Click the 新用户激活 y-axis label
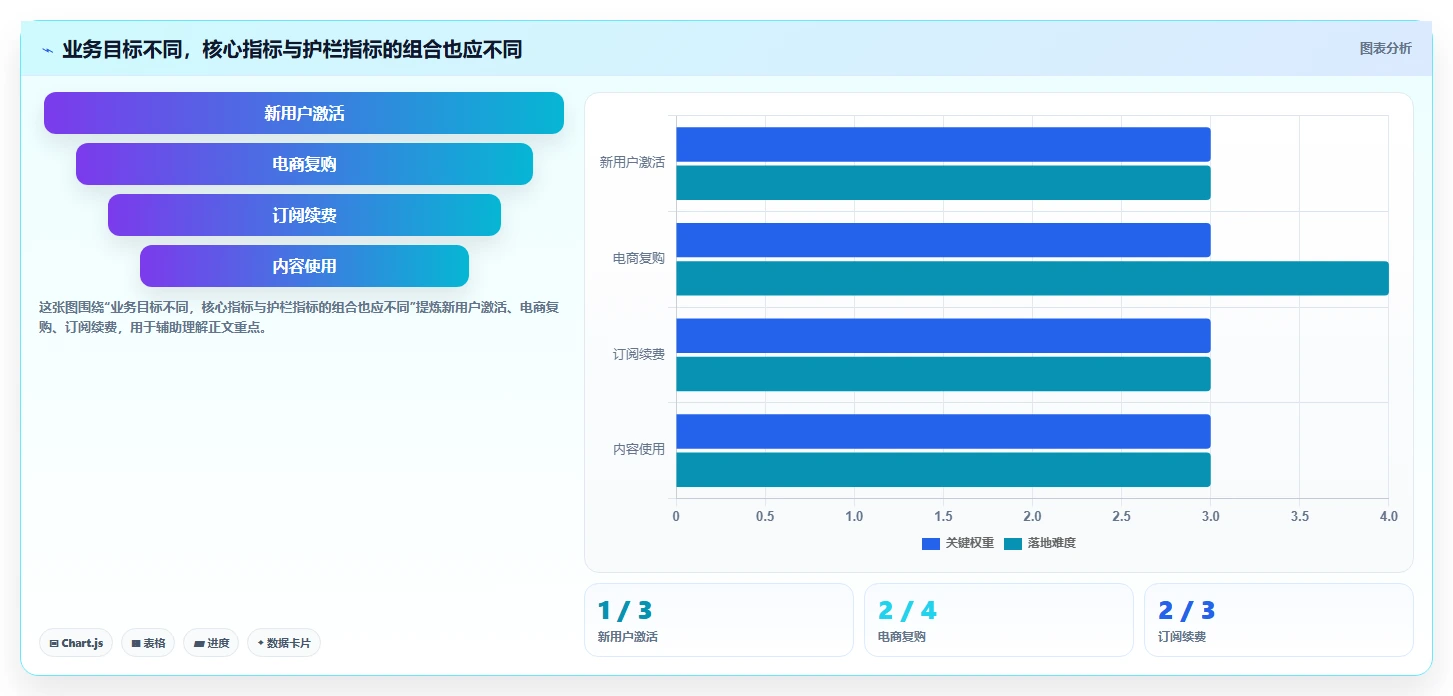 pos(632,163)
